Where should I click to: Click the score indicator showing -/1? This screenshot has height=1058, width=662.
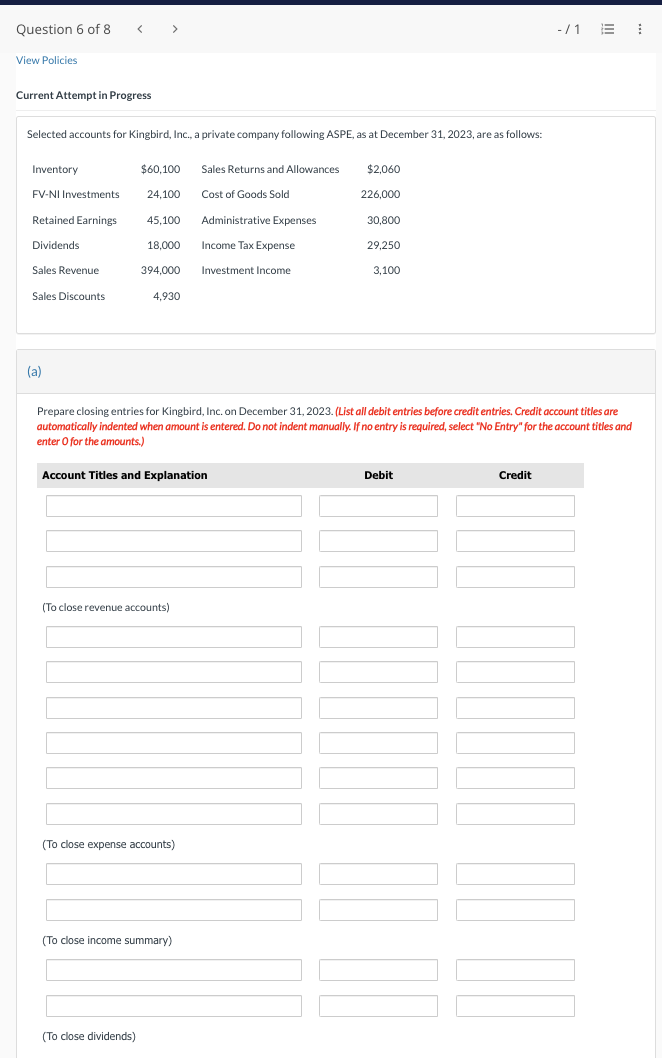pos(566,29)
